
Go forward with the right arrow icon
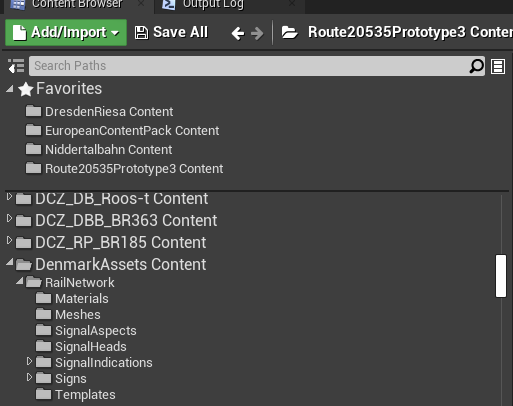257,33
